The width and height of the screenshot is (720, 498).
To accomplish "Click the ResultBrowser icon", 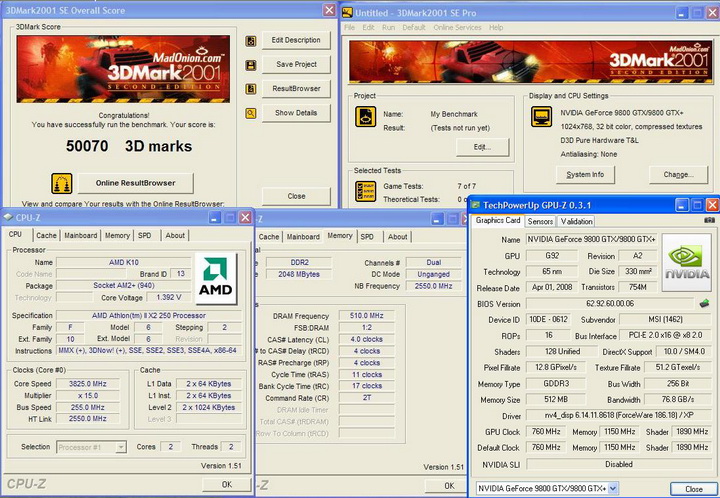I will (251, 89).
